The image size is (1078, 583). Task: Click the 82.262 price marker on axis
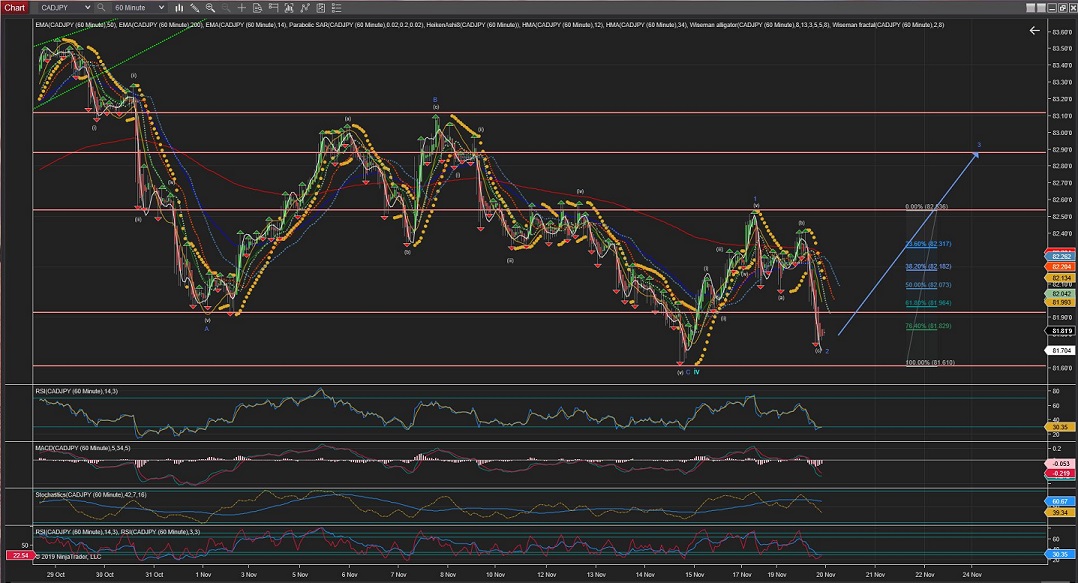coord(1062,256)
